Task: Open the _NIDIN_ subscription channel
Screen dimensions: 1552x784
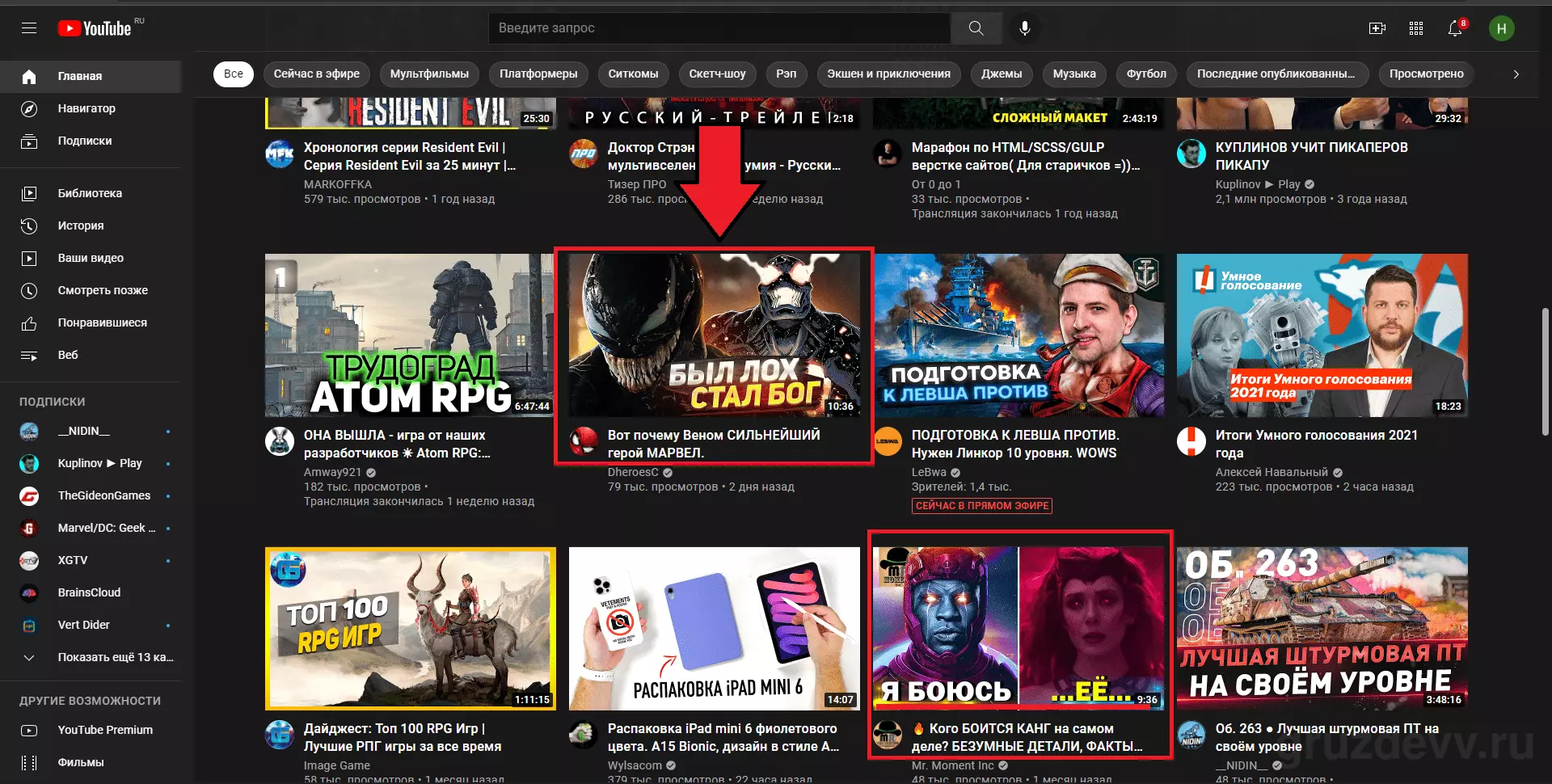Action: pos(91,431)
